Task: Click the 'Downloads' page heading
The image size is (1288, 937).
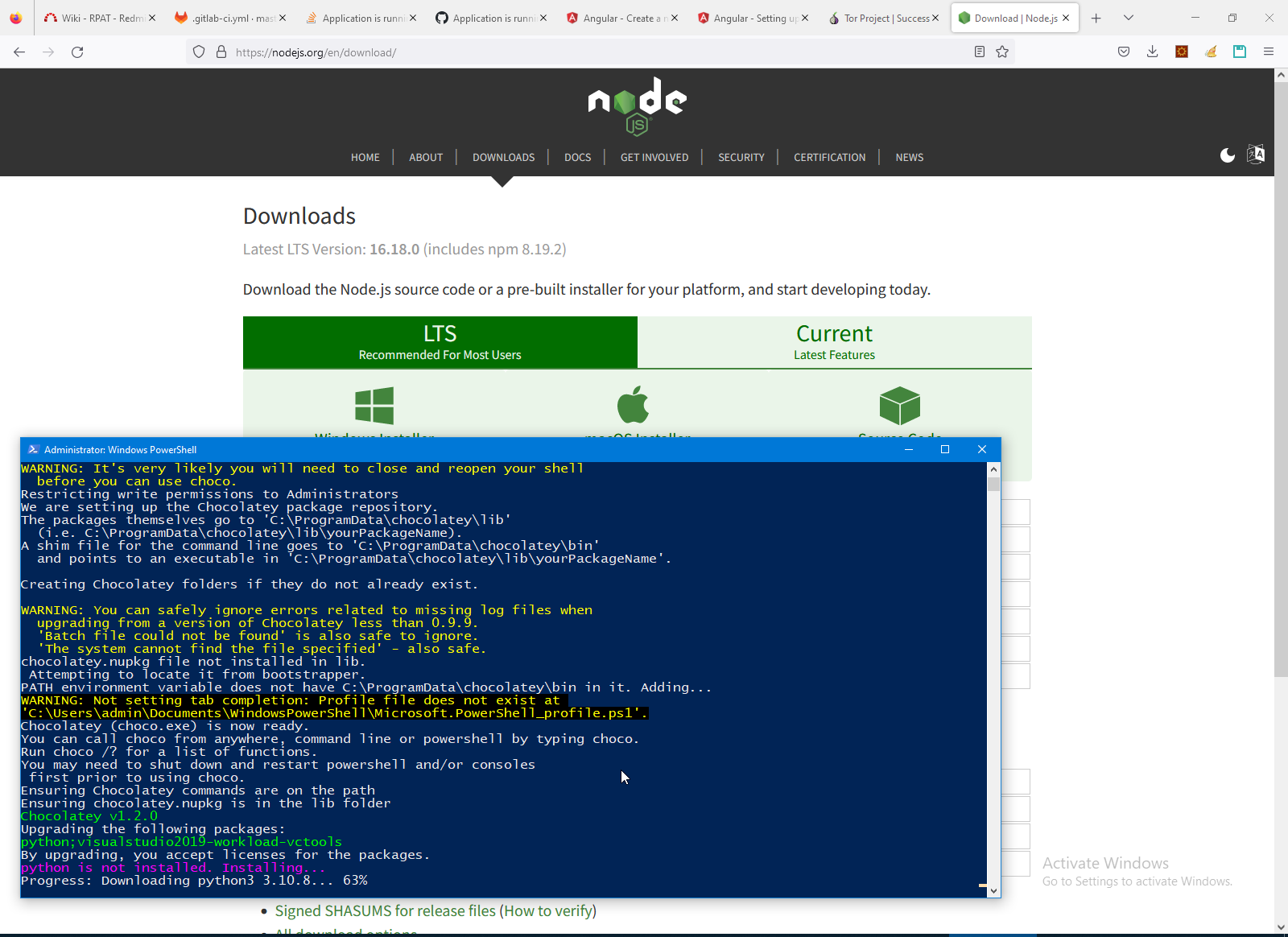Action: point(299,216)
